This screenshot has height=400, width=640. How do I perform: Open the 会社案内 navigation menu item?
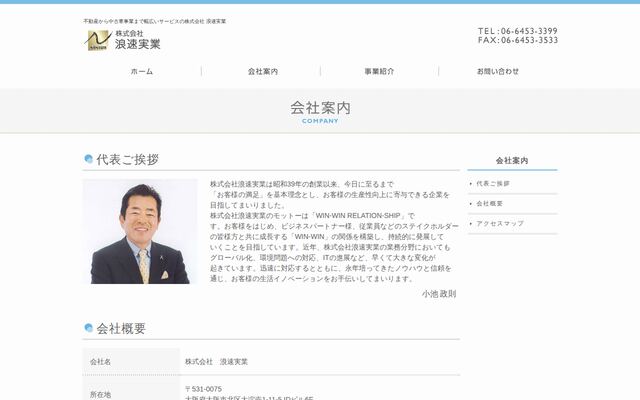262,71
